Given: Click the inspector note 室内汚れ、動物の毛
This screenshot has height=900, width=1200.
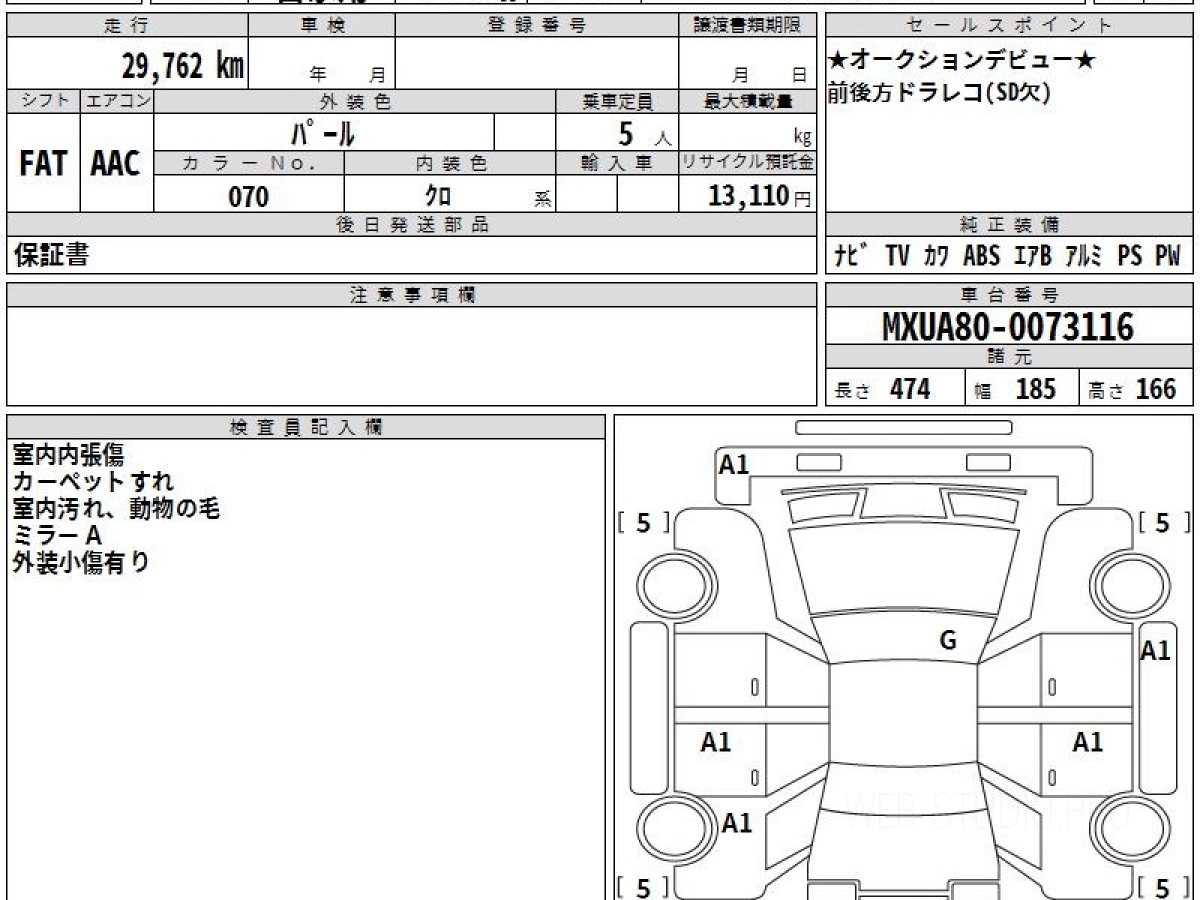Looking at the screenshot, I should coord(116,509).
